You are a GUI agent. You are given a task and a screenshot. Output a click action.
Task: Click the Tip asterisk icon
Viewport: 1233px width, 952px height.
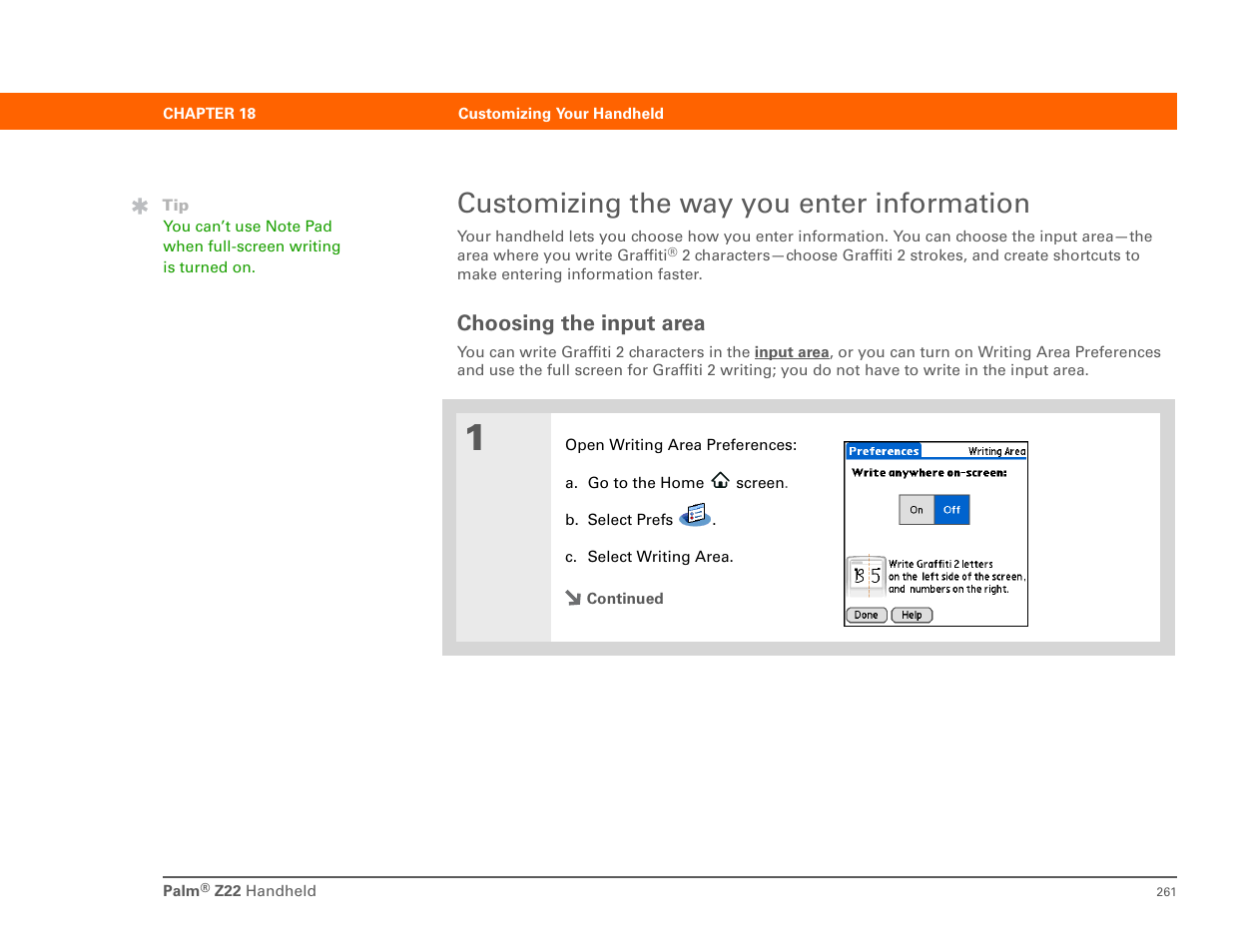pos(140,206)
